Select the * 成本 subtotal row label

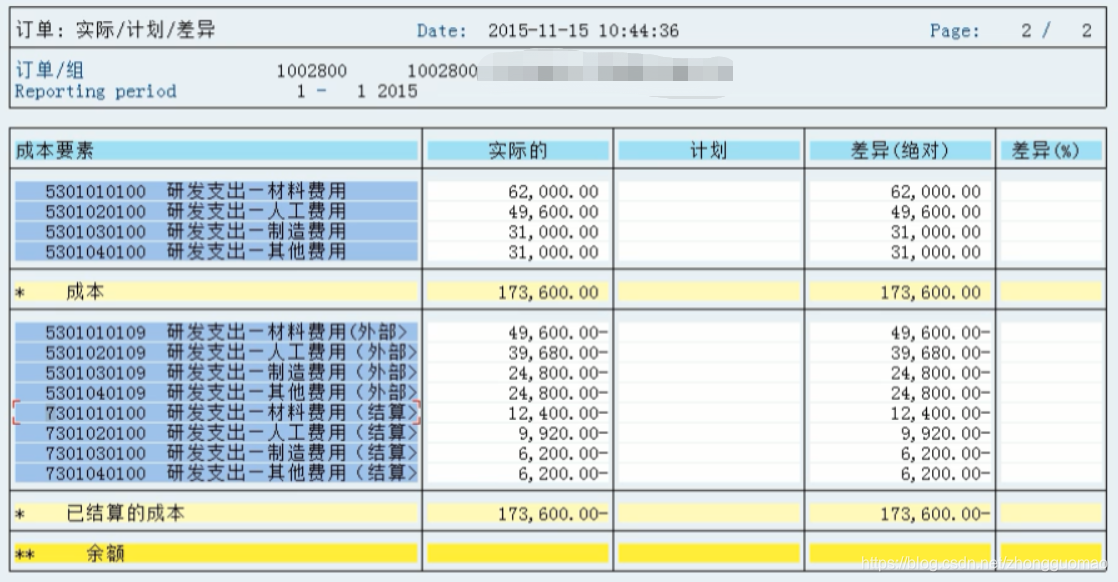pyautogui.click(x=216, y=292)
